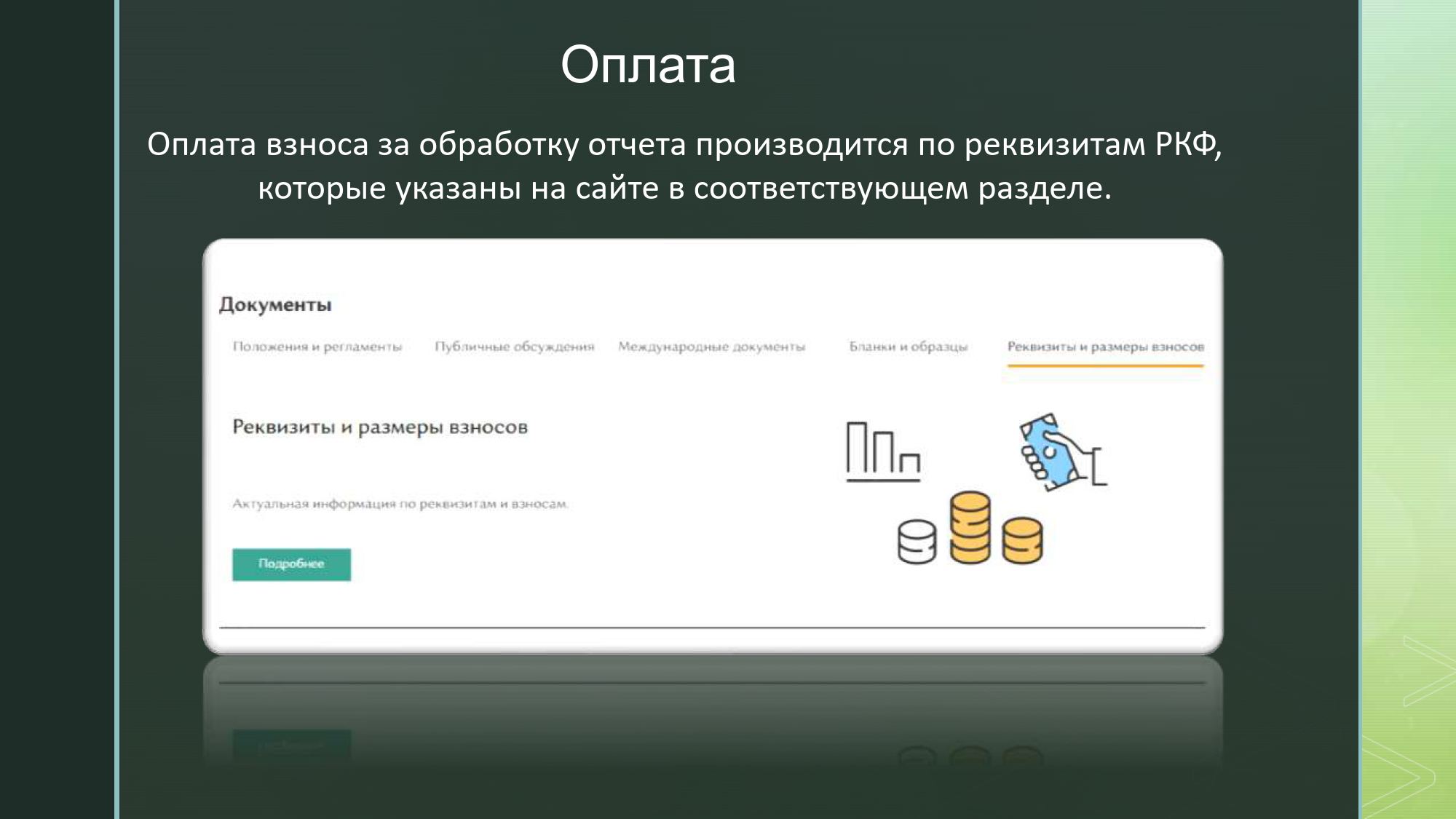Viewport: 1456px width, 819px height.
Task: Click the Актуальная информация description text
Action: tap(400, 504)
